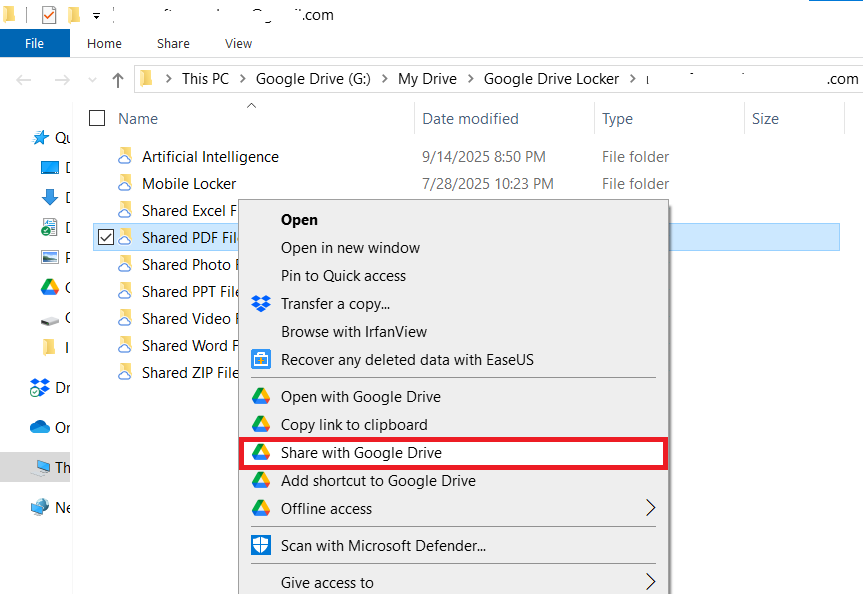Sort by the Date modified column header
This screenshot has height=594, width=864.
[470, 119]
